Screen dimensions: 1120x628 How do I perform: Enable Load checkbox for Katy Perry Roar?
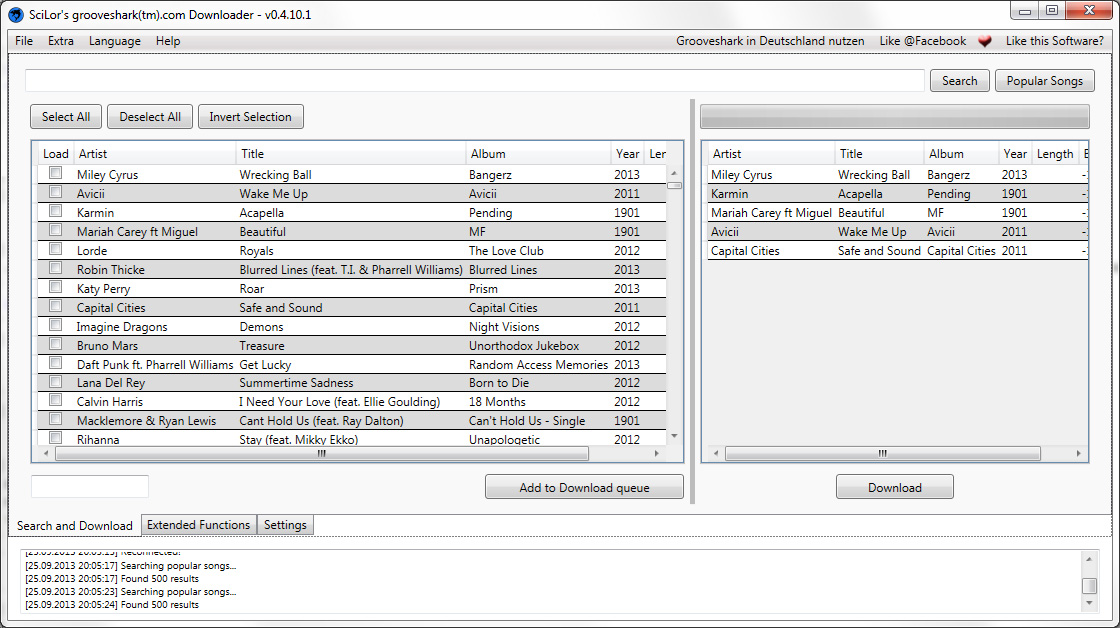coord(56,287)
